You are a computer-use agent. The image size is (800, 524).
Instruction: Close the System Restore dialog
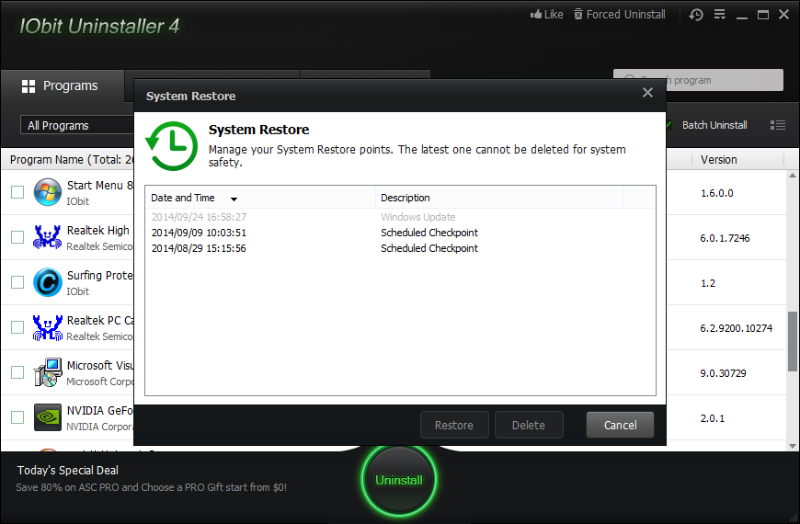[647, 93]
